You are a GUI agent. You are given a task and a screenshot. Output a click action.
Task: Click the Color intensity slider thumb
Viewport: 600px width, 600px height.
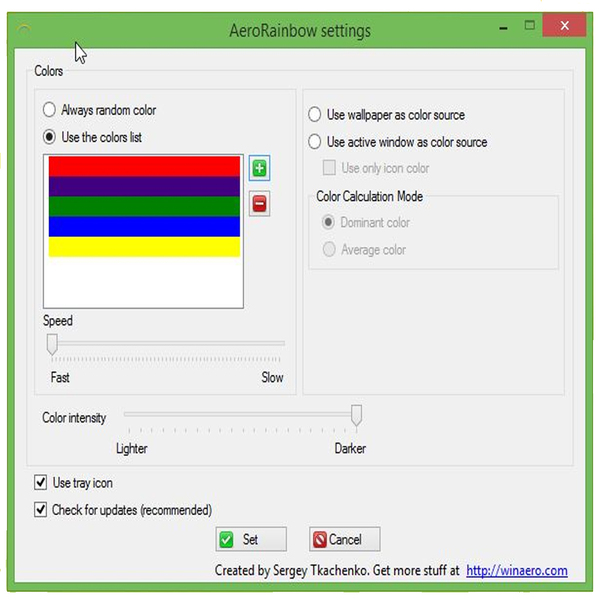tap(356, 415)
